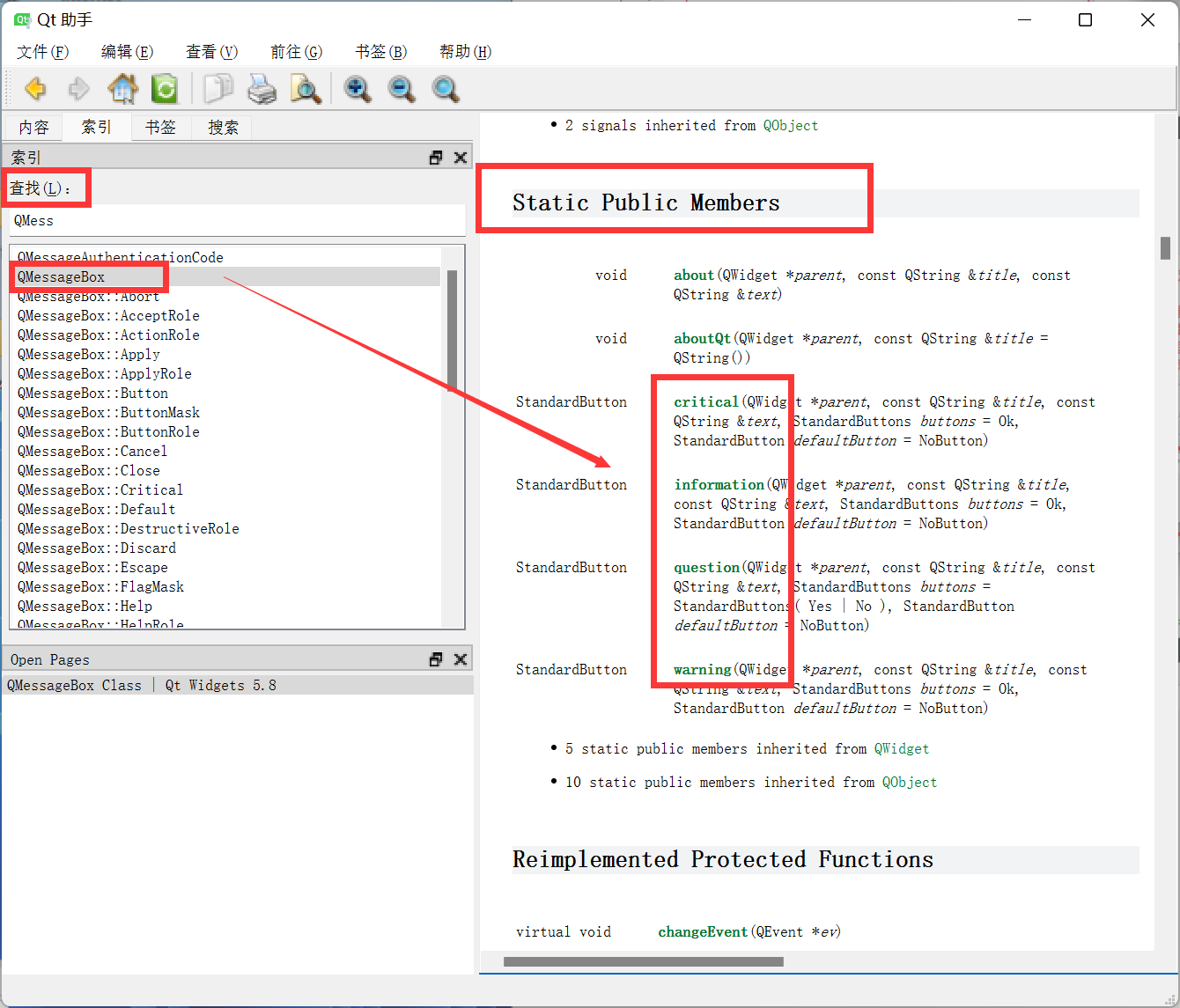The height and width of the screenshot is (1008, 1180).
Task: Open the warning function link
Action: pyautogui.click(x=703, y=669)
